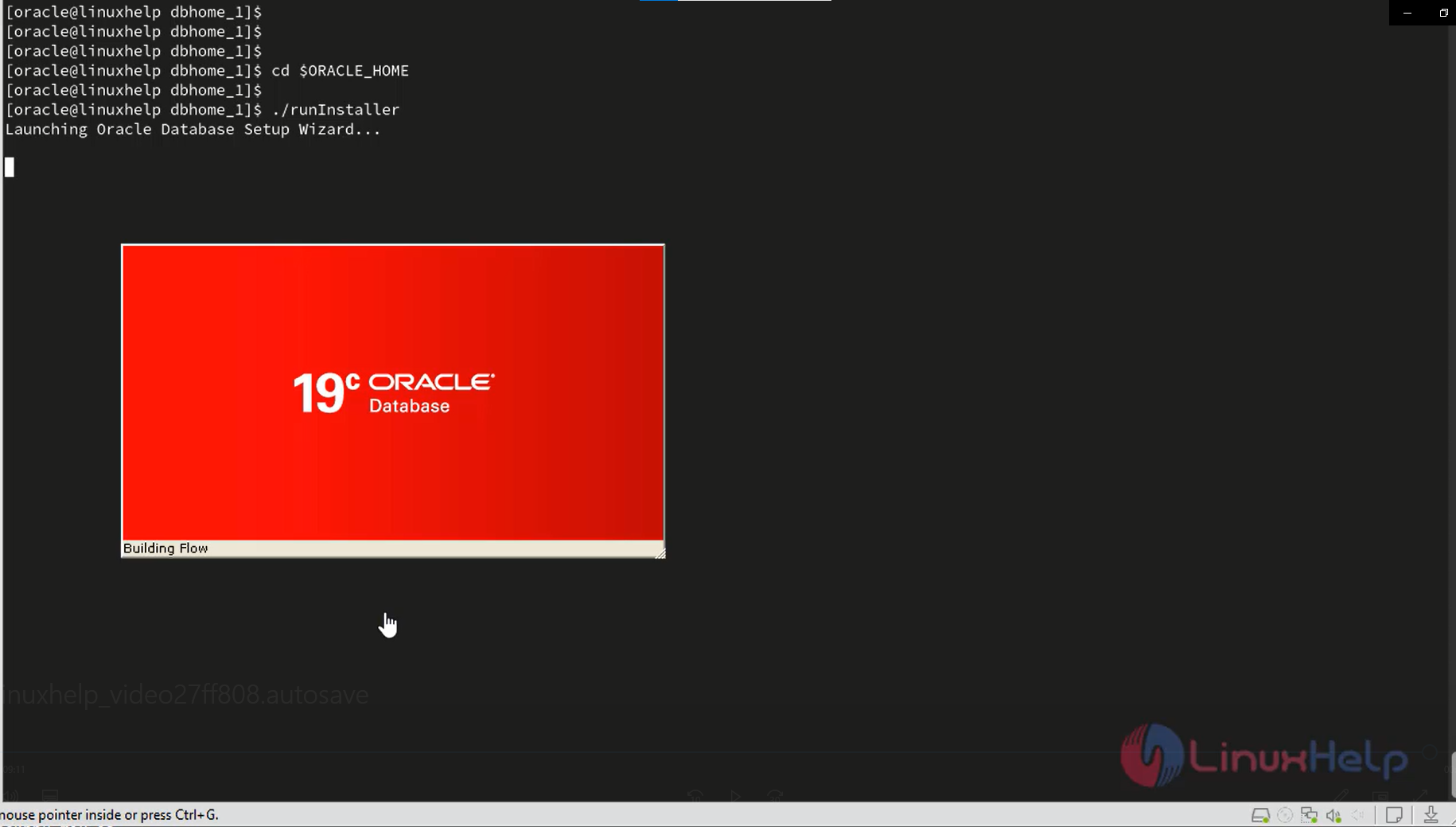This screenshot has width=1456, height=827.
Task: Click the resize grip on the Oracle splash window
Action: click(660, 552)
